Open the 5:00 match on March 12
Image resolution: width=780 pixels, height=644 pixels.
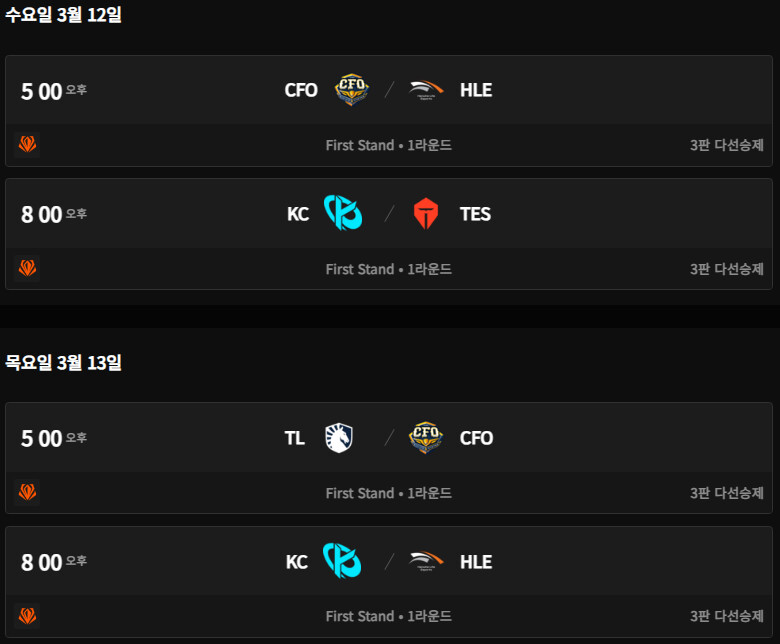coord(42,91)
